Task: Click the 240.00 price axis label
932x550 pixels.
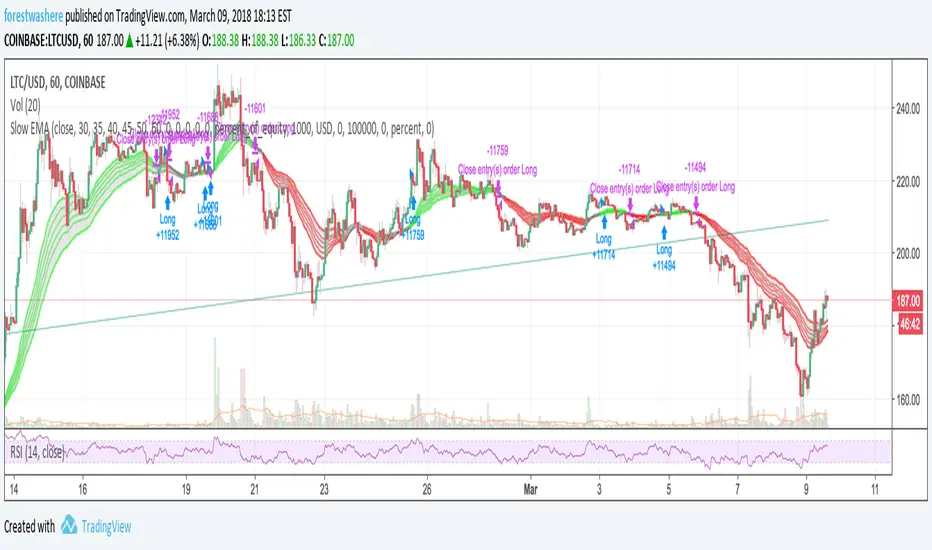Action: (x=908, y=109)
